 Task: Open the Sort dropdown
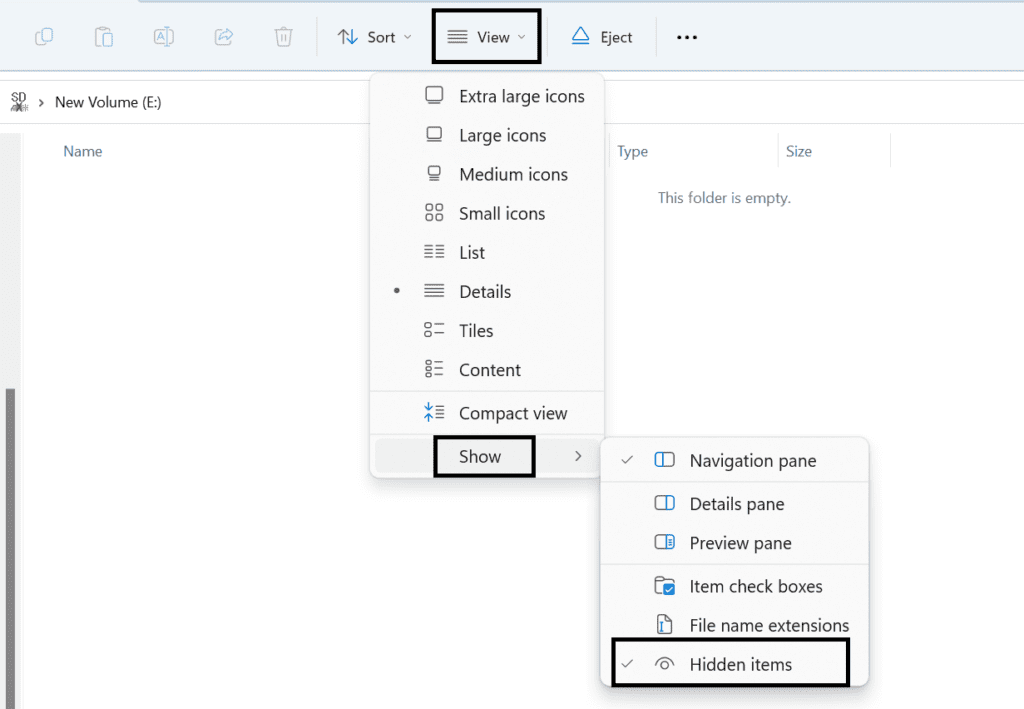375,37
